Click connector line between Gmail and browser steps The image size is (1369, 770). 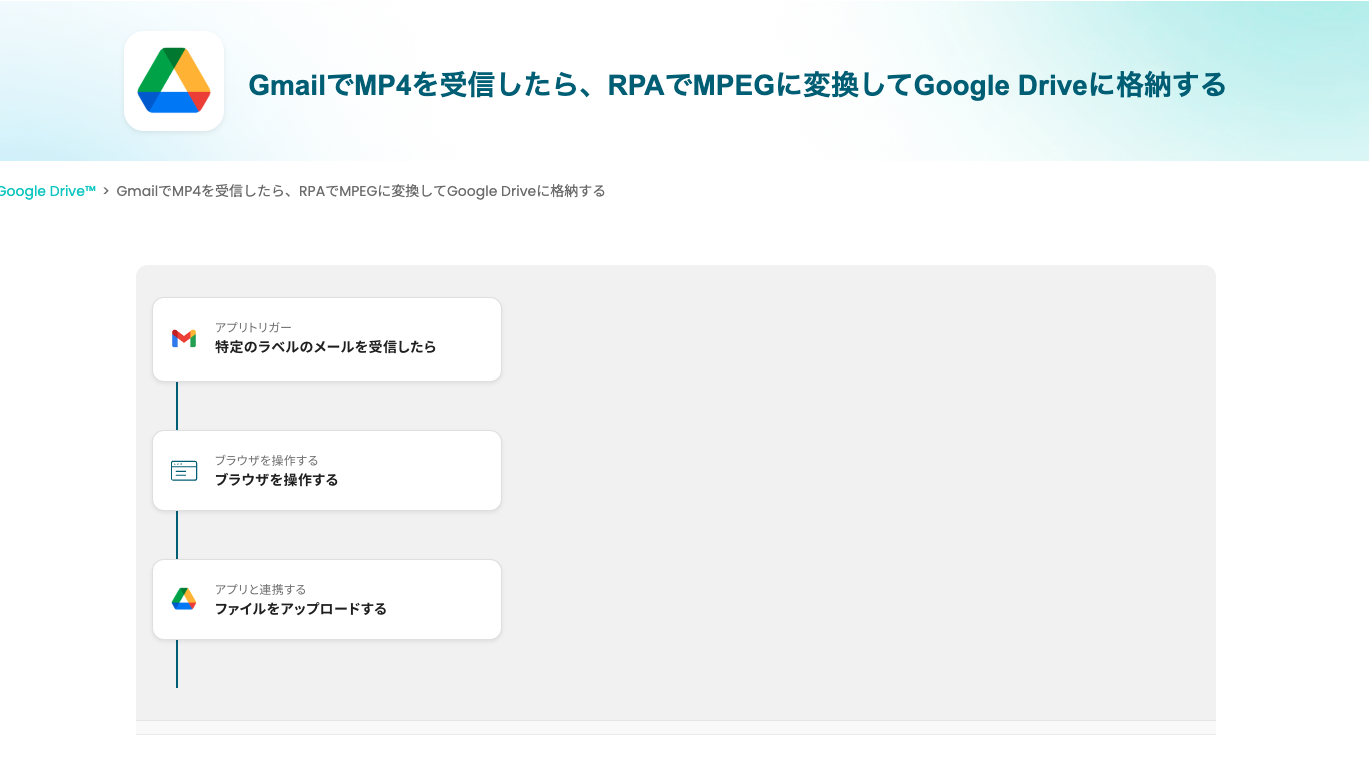click(177, 406)
